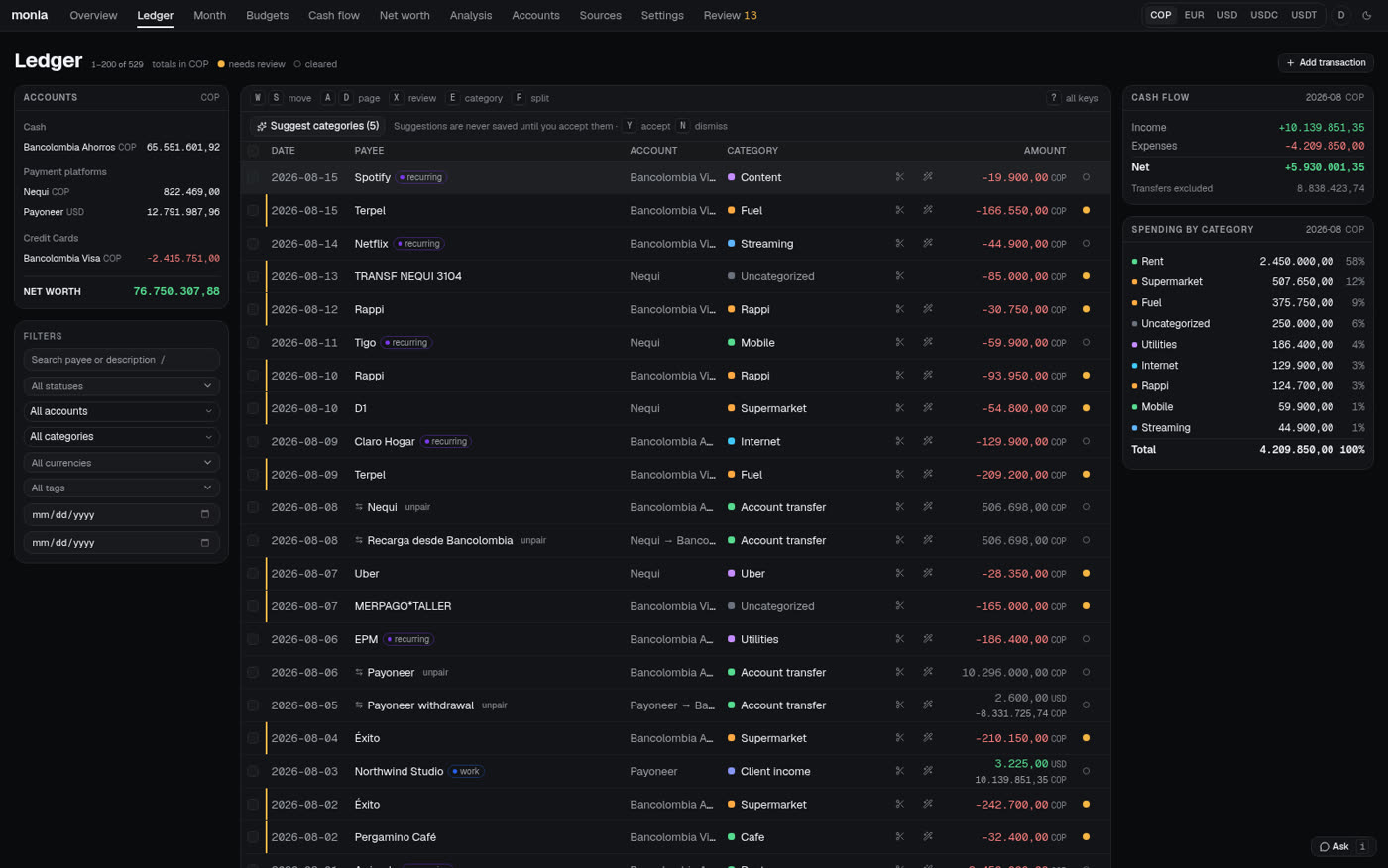Click Payoneer USD in the Accounts panel
The width and height of the screenshot is (1388, 868).
click(122, 212)
